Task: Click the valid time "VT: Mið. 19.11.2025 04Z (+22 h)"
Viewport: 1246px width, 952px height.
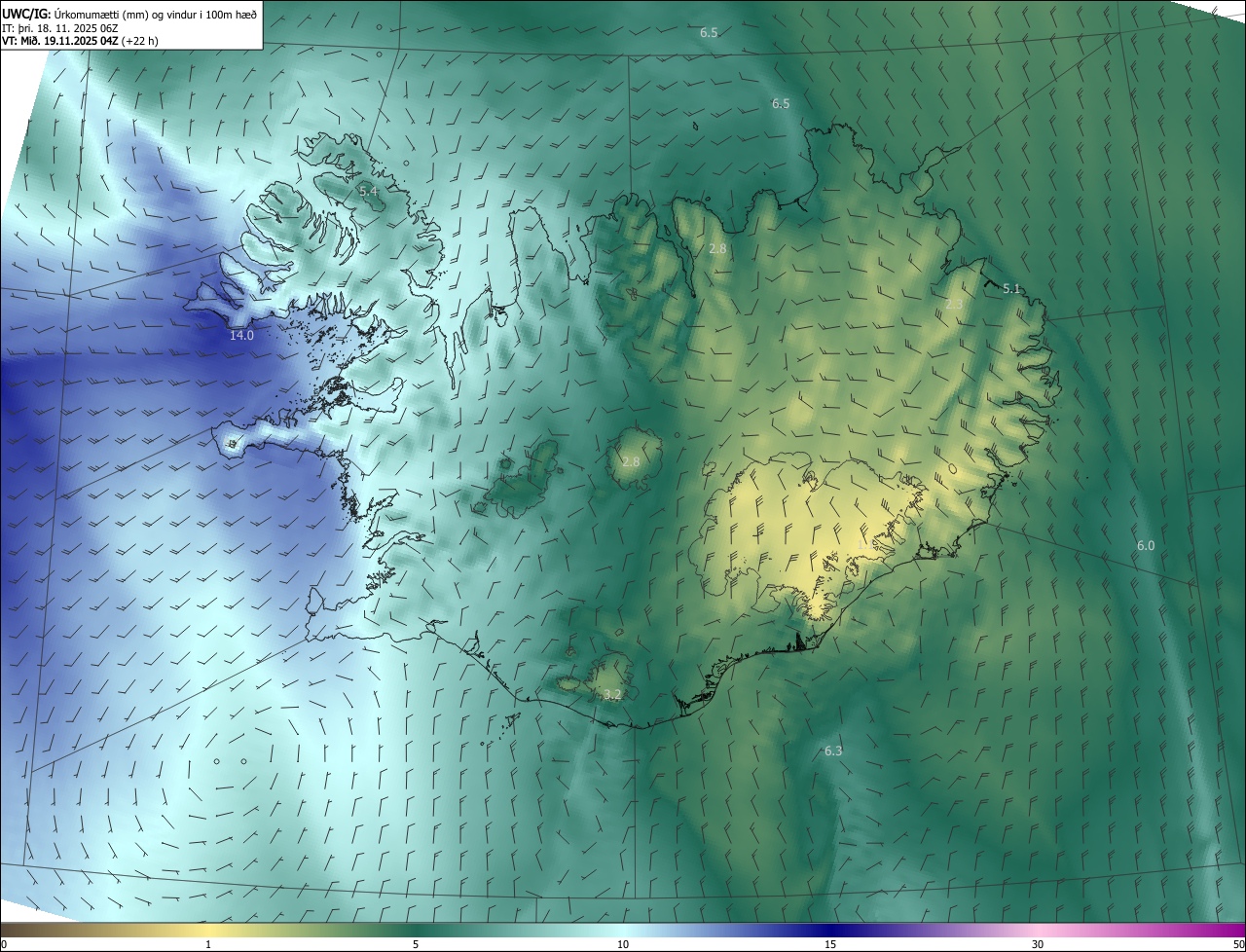Action: tap(81, 41)
